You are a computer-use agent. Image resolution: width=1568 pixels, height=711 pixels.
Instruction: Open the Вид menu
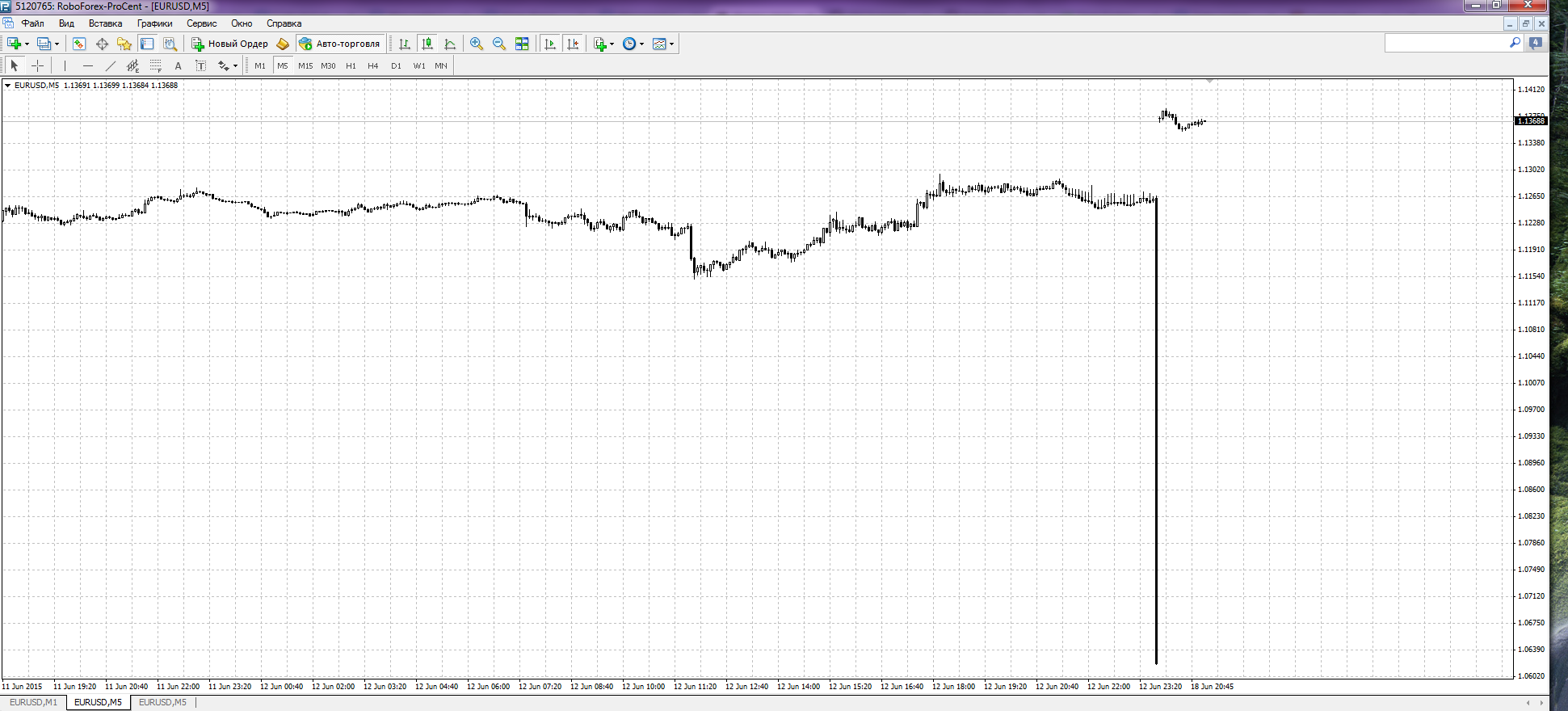point(66,23)
